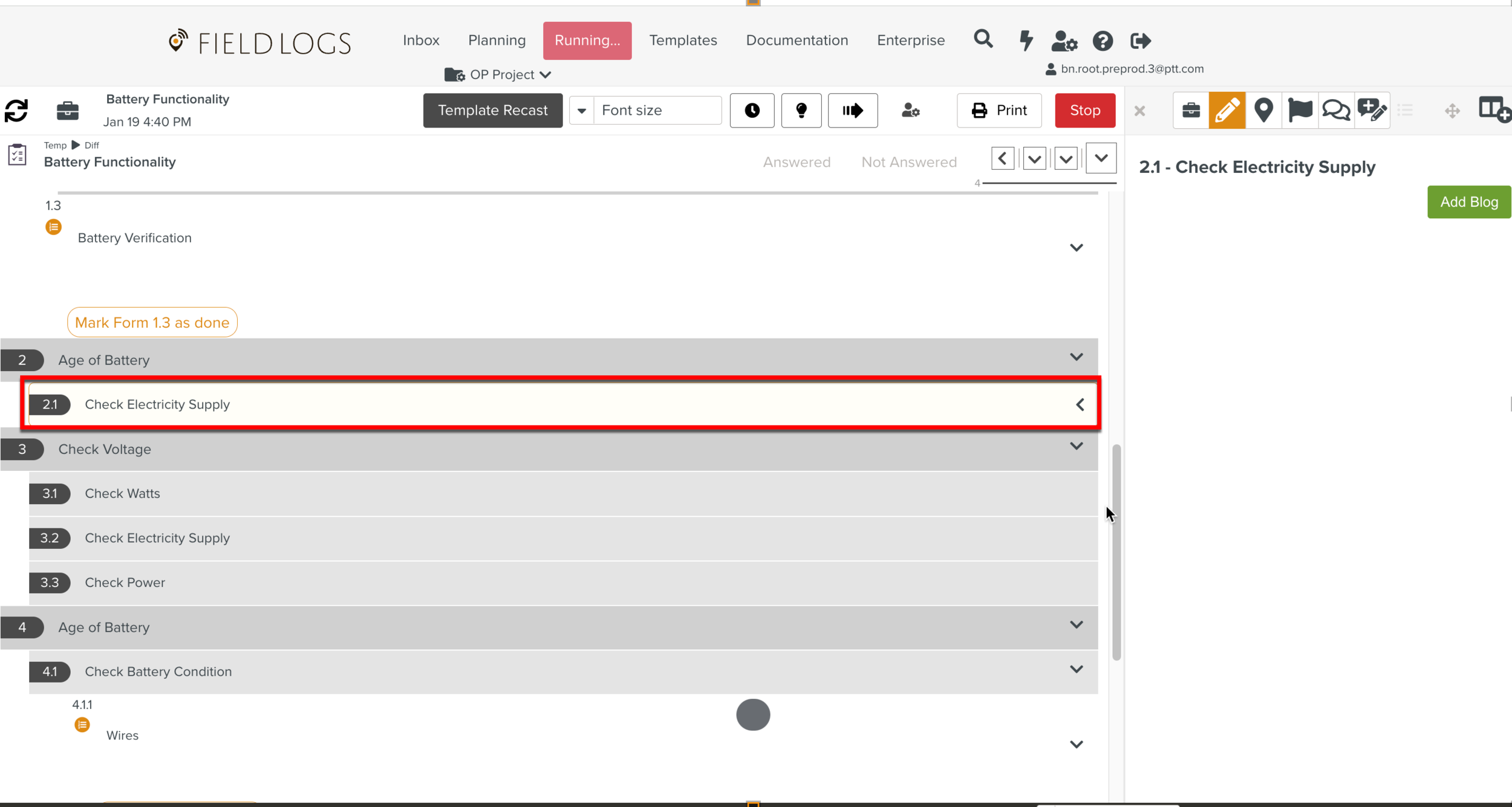The height and width of the screenshot is (807, 1512).
Task: Click the lightbulb icon button
Action: (801, 110)
